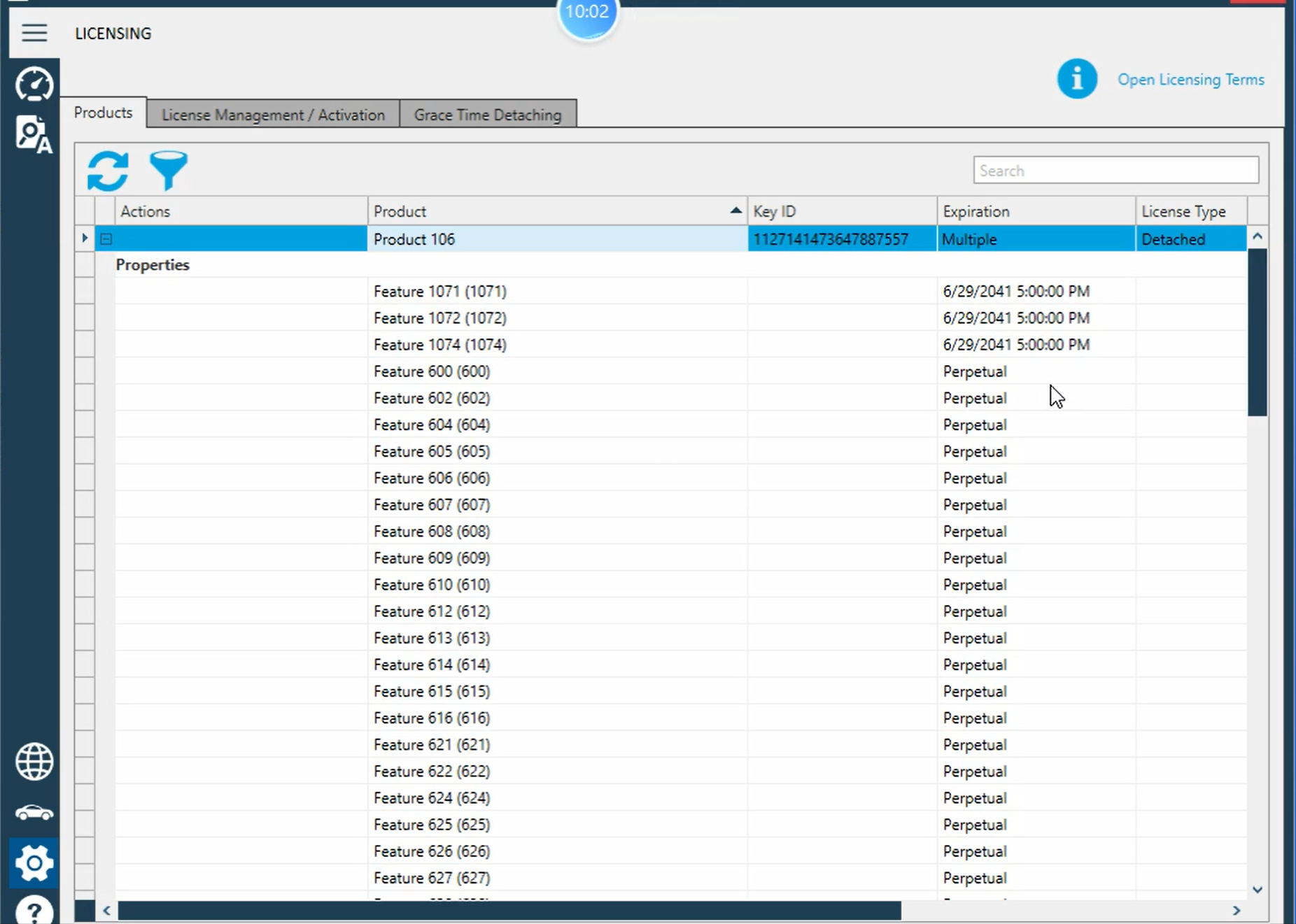
Task: Open the globe sidebar icon
Action: click(x=34, y=762)
